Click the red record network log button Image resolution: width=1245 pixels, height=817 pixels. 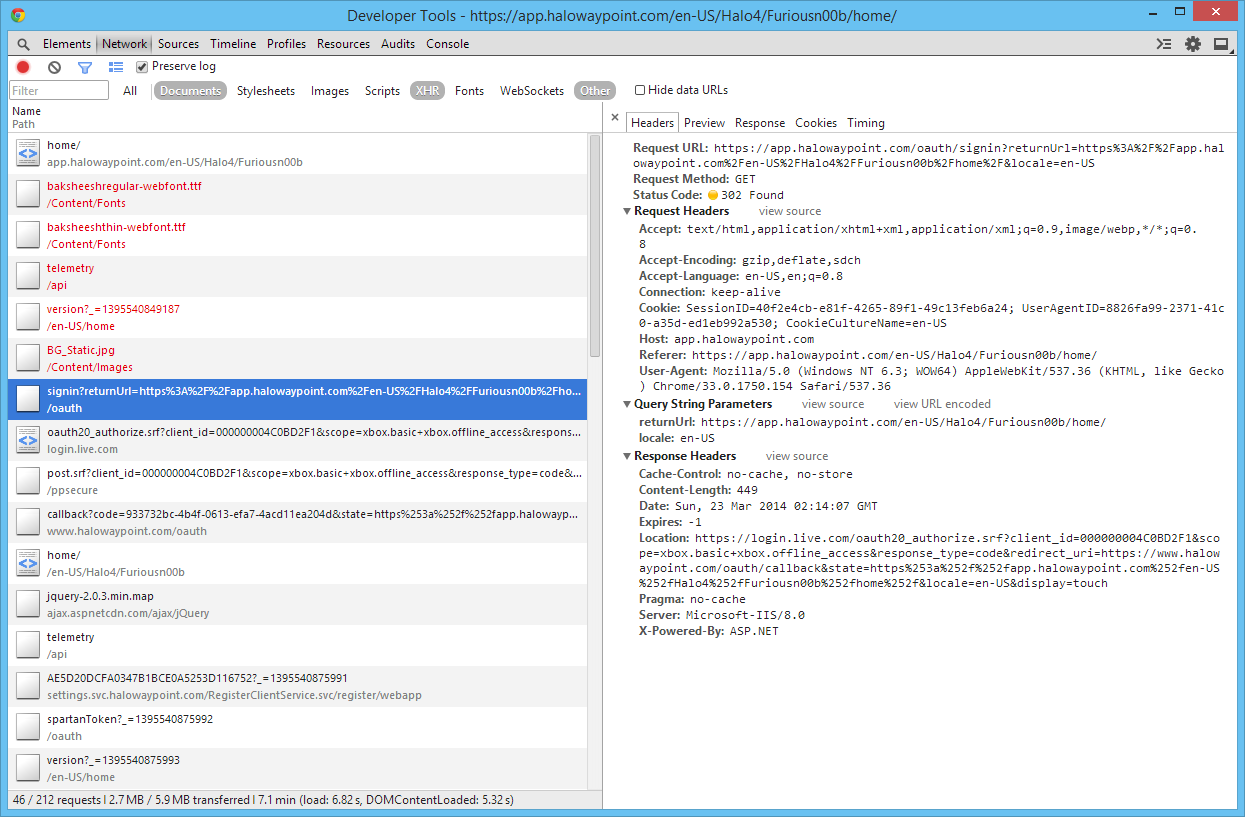tap(23, 67)
